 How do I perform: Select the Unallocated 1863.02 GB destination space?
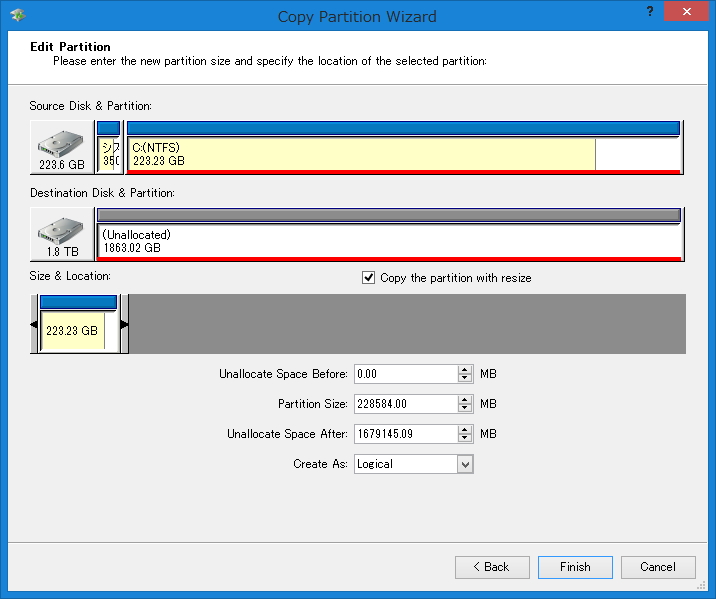[390, 234]
